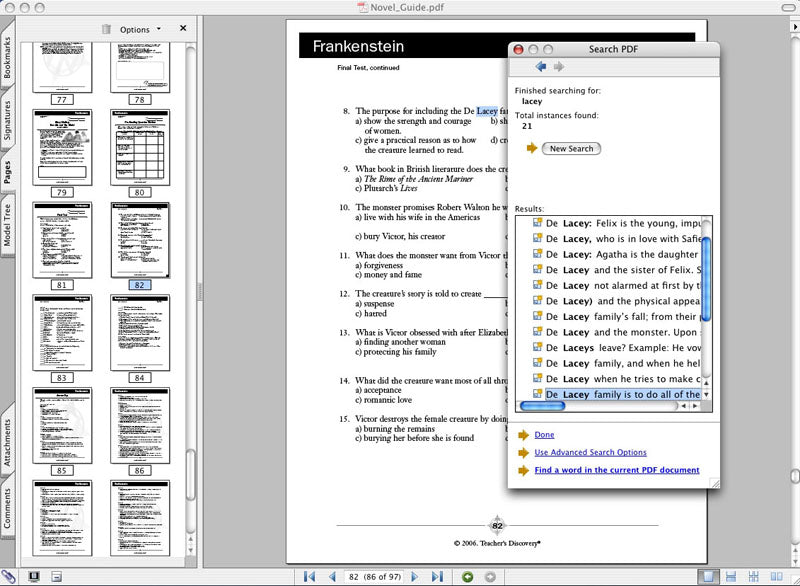
Task: Start a New Search
Action: click(570, 150)
